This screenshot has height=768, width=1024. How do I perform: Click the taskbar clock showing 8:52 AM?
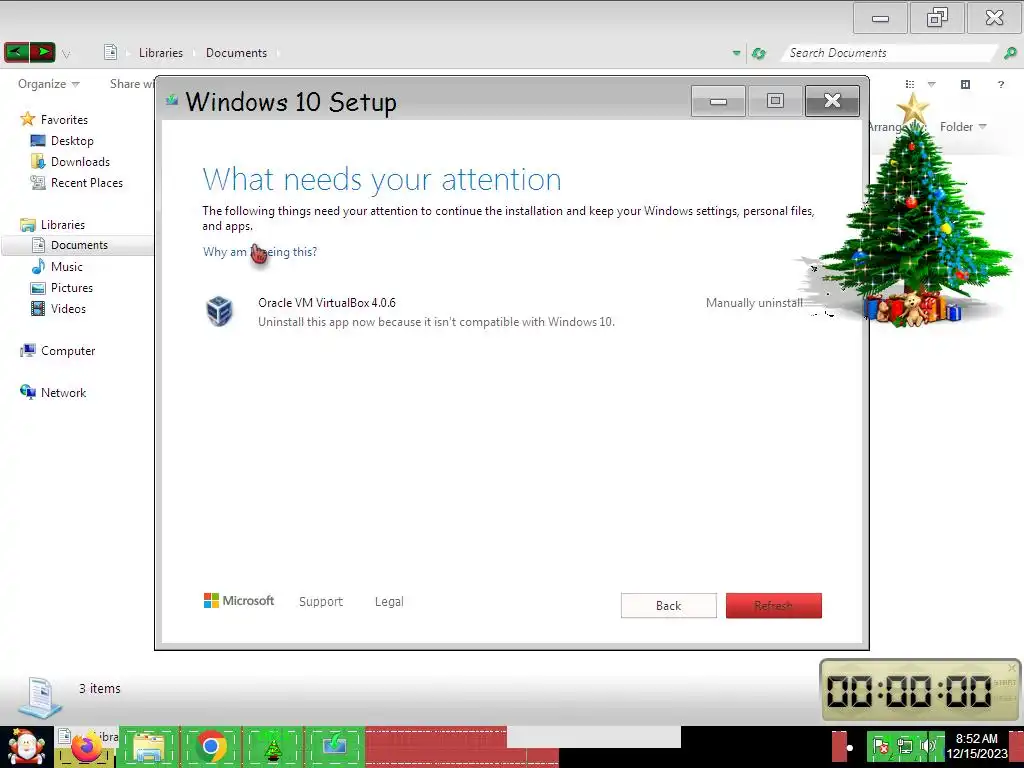pos(977,746)
